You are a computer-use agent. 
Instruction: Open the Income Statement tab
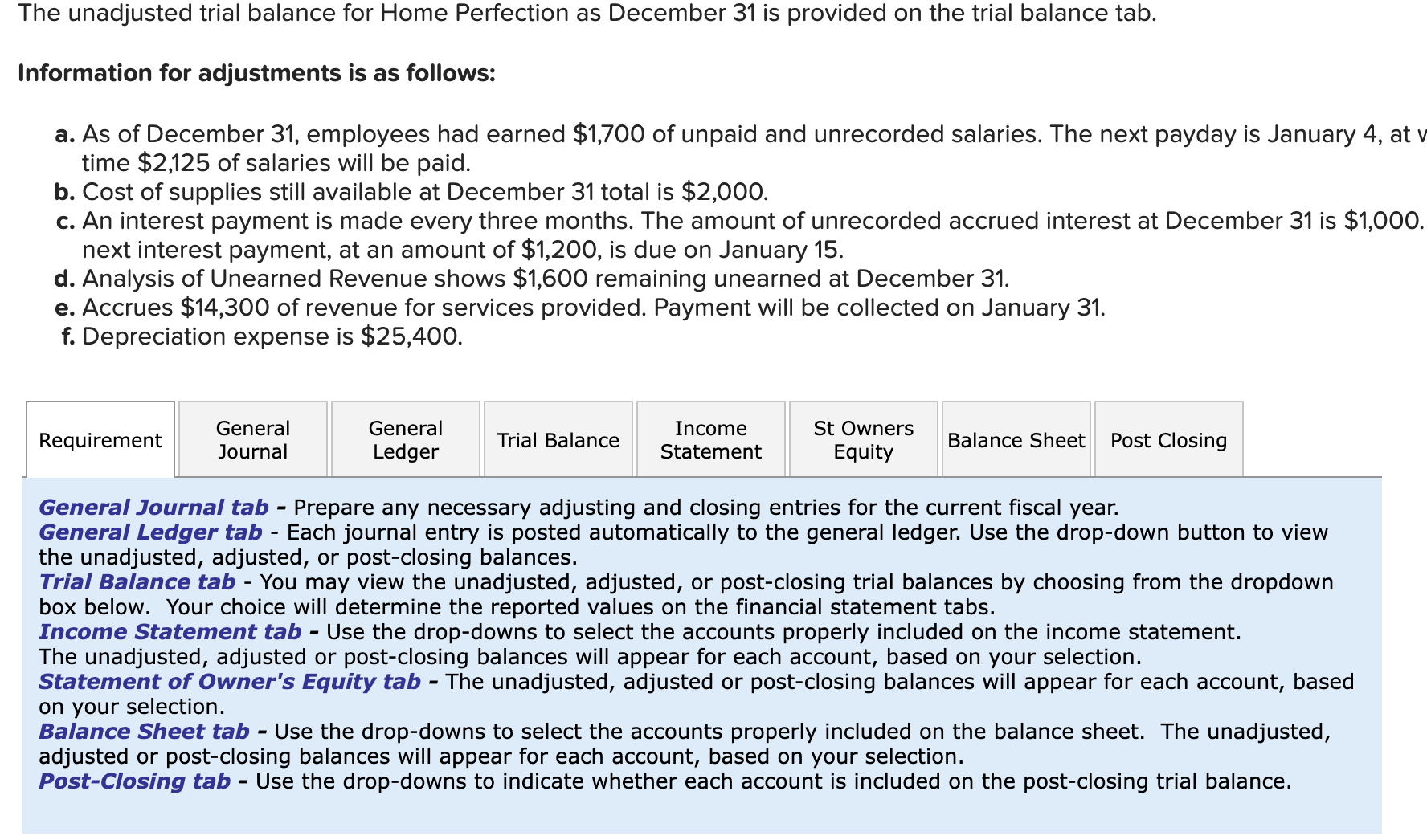(x=710, y=439)
